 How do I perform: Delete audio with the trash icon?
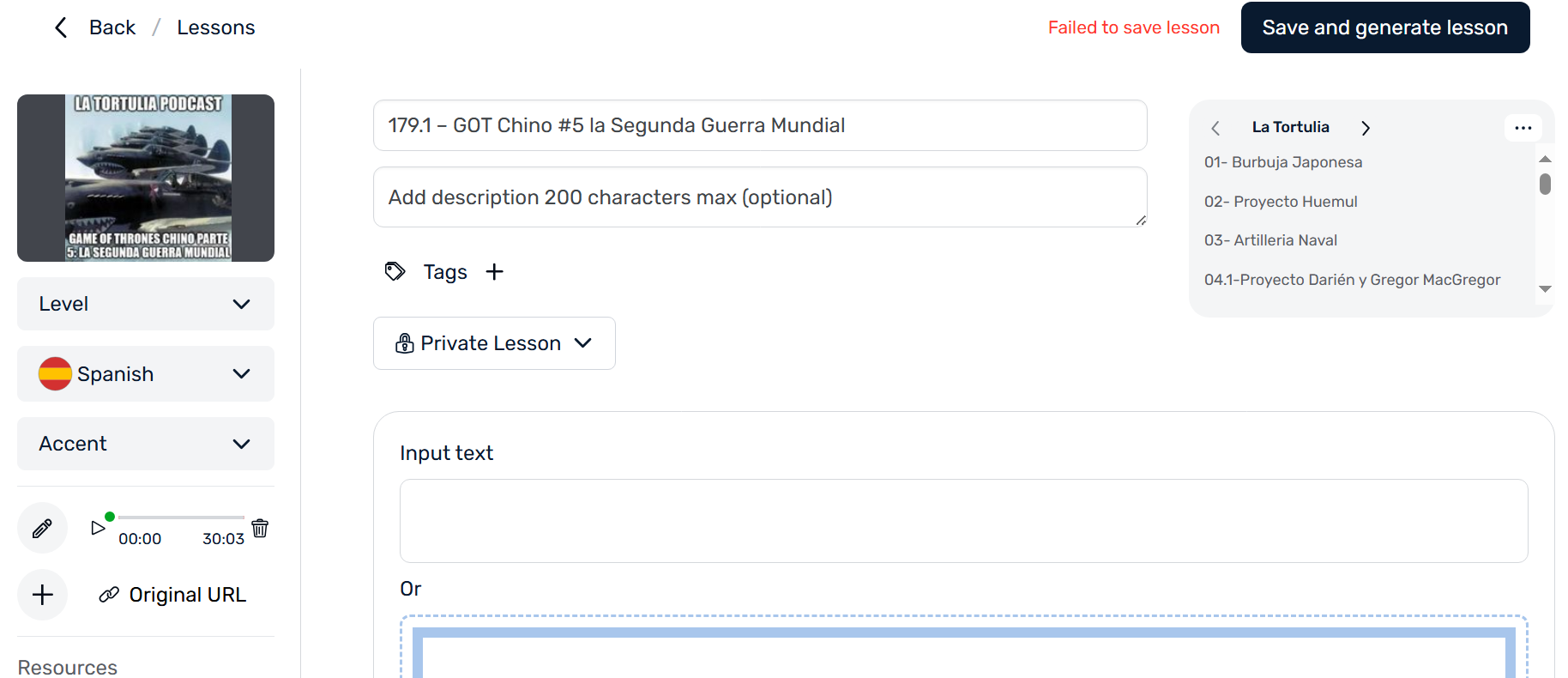tap(260, 528)
